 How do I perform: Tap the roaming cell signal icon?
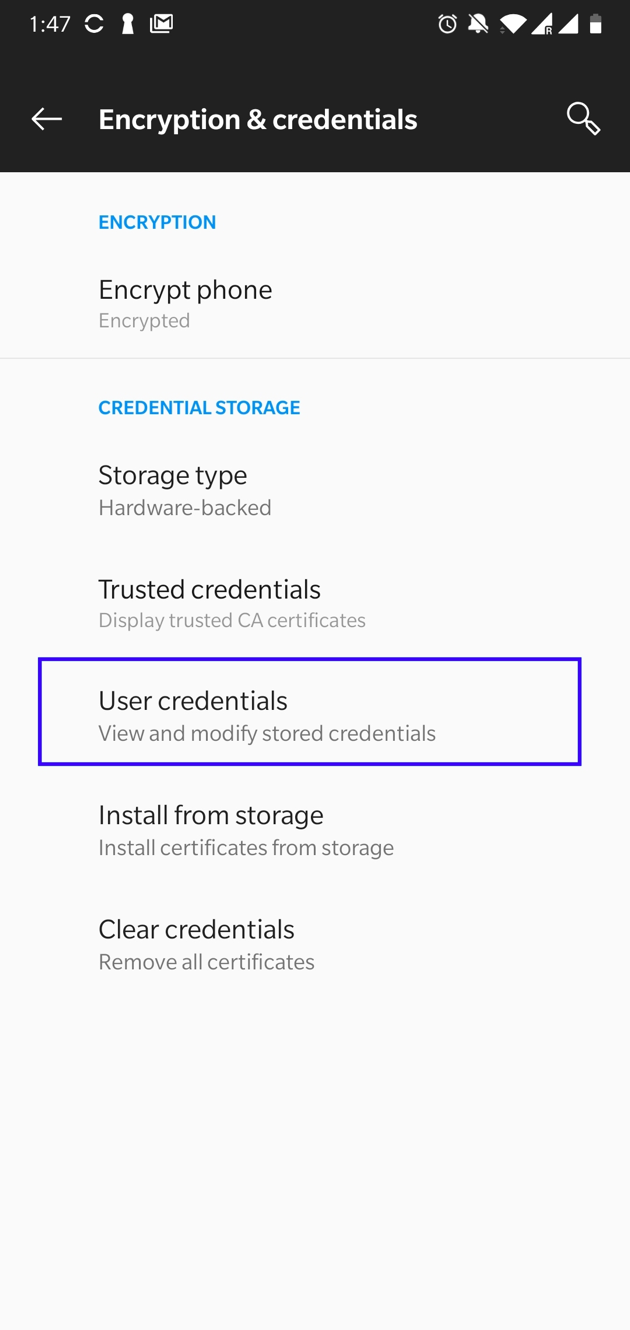coord(542,24)
